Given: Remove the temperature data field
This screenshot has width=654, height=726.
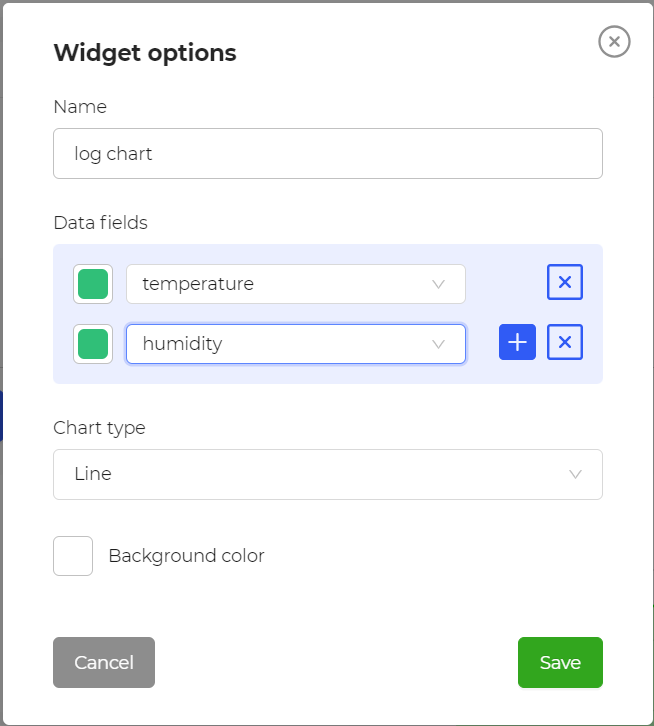Looking at the screenshot, I should 565,283.
